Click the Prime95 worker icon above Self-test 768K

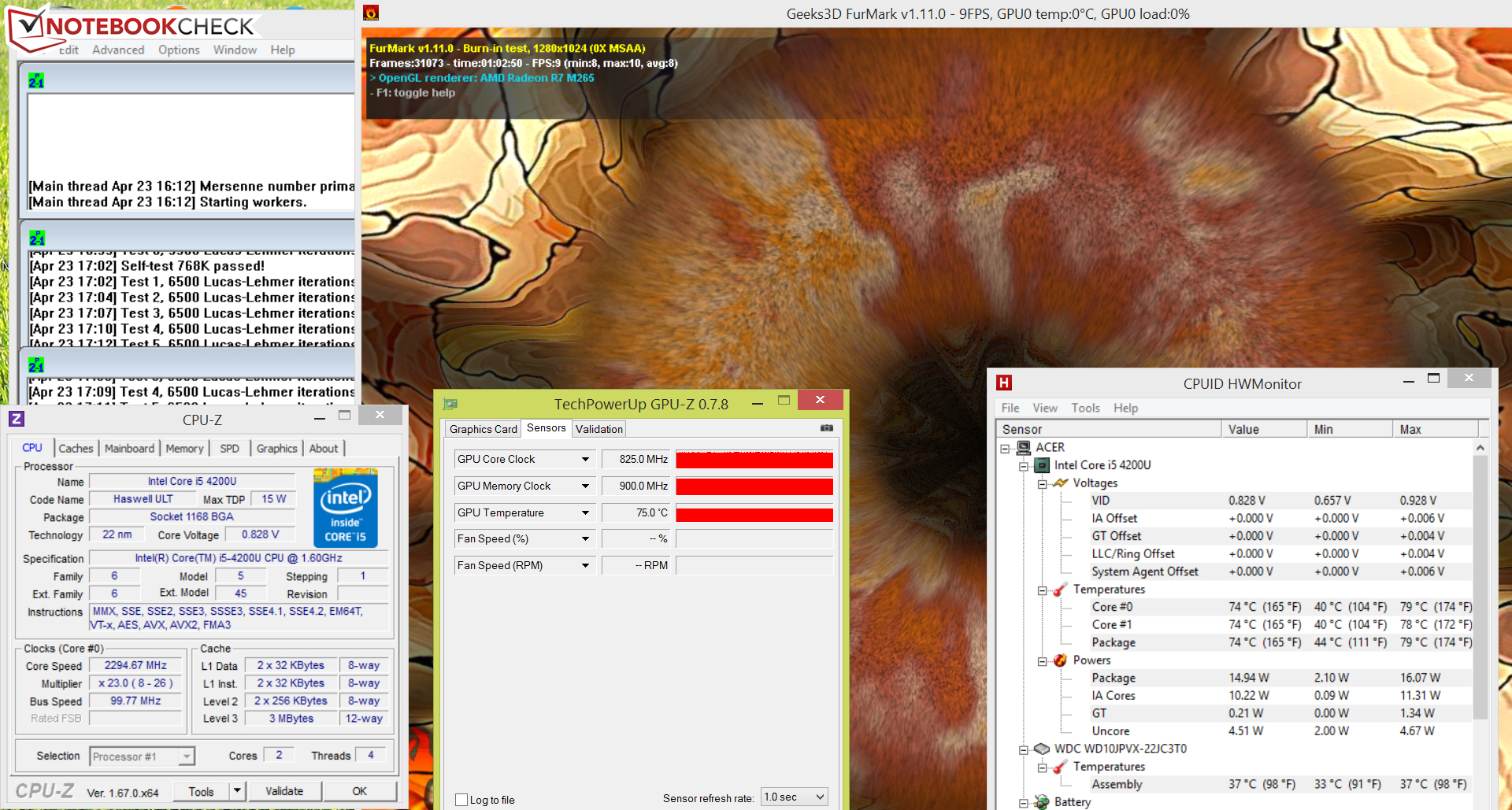point(36,238)
